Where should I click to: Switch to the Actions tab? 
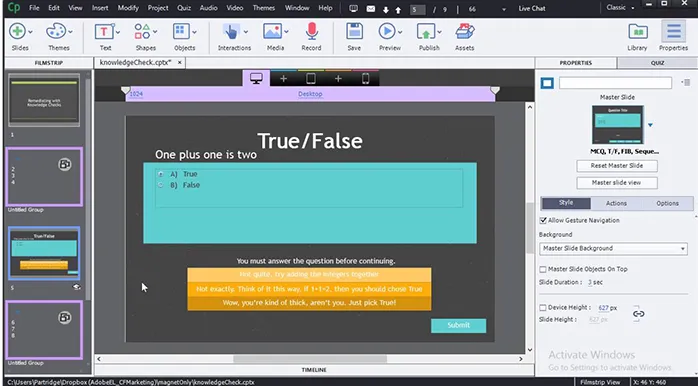click(x=617, y=203)
